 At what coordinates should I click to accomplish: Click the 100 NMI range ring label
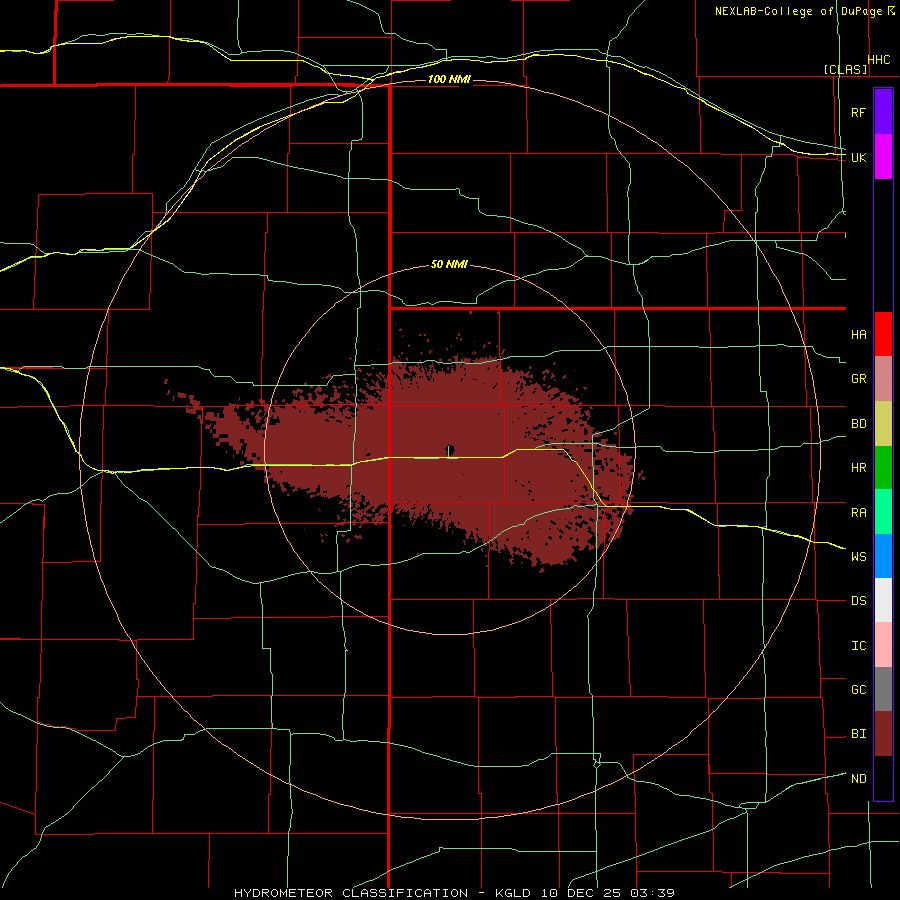pos(449,79)
